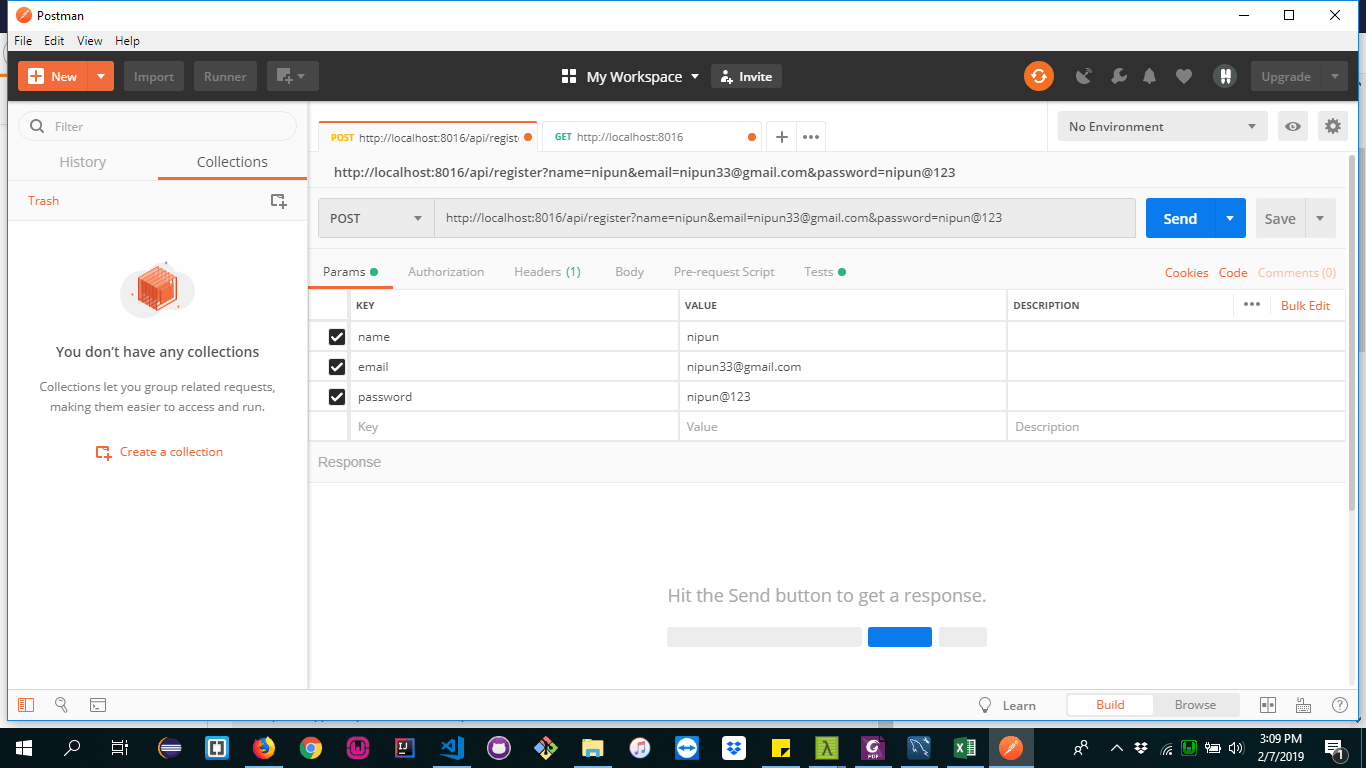The height and width of the screenshot is (768, 1366).
Task: Toggle the sidebar icon in status bar
Action: (x=26, y=705)
